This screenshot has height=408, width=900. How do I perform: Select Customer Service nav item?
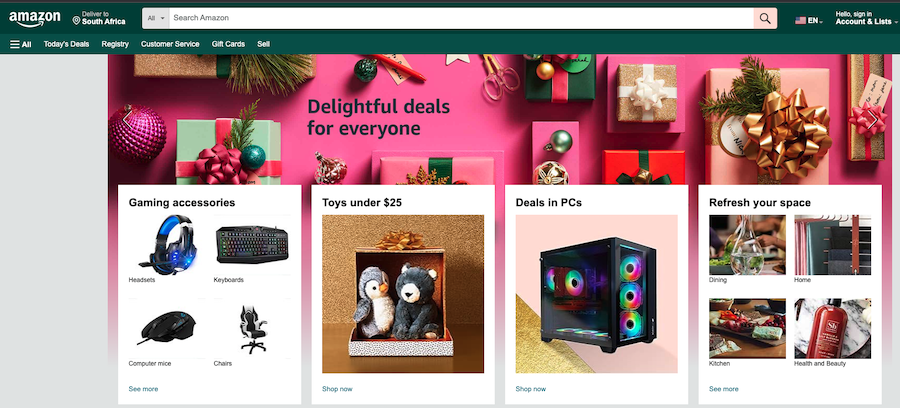coord(170,44)
